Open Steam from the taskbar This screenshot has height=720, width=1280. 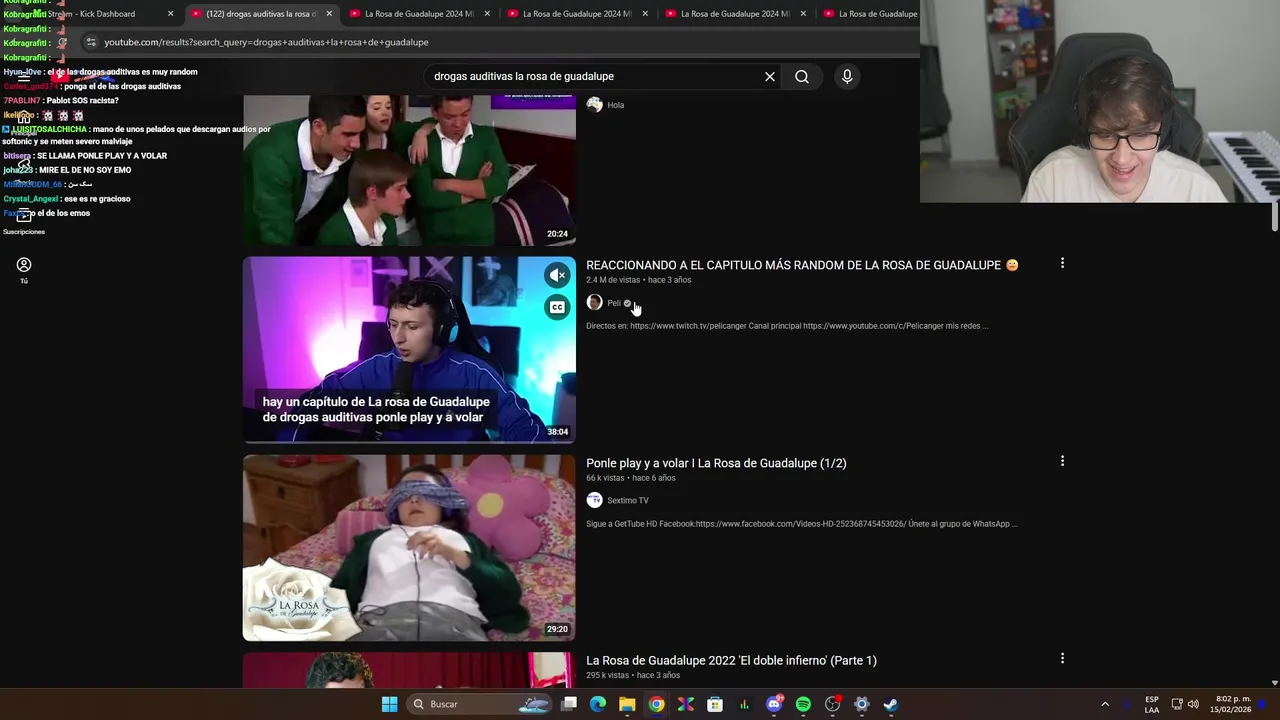coord(890,704)
